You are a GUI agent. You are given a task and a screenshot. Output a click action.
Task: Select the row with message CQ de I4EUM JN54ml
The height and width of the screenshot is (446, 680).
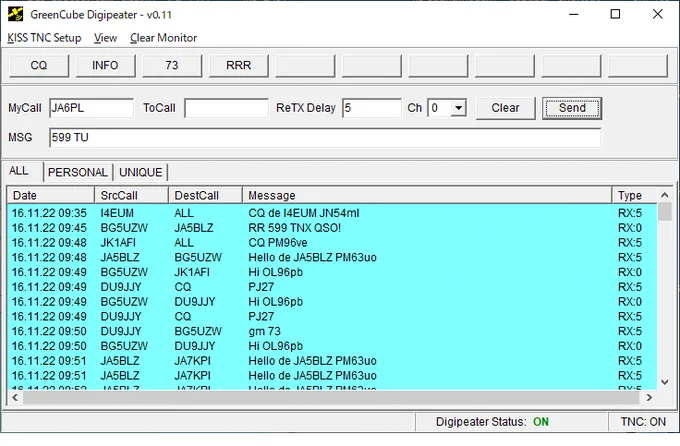[x=332, y=213]
